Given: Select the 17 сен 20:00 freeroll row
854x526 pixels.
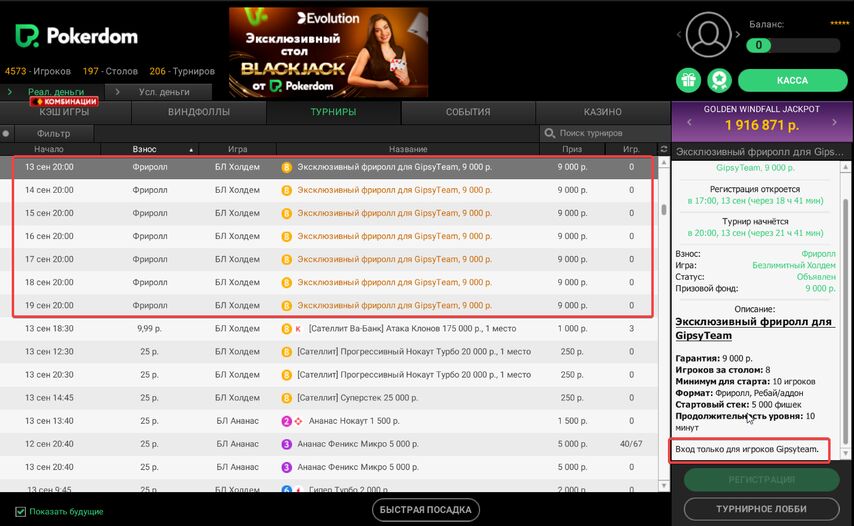Looking at the screenshot, I should (x=328, y=260).
